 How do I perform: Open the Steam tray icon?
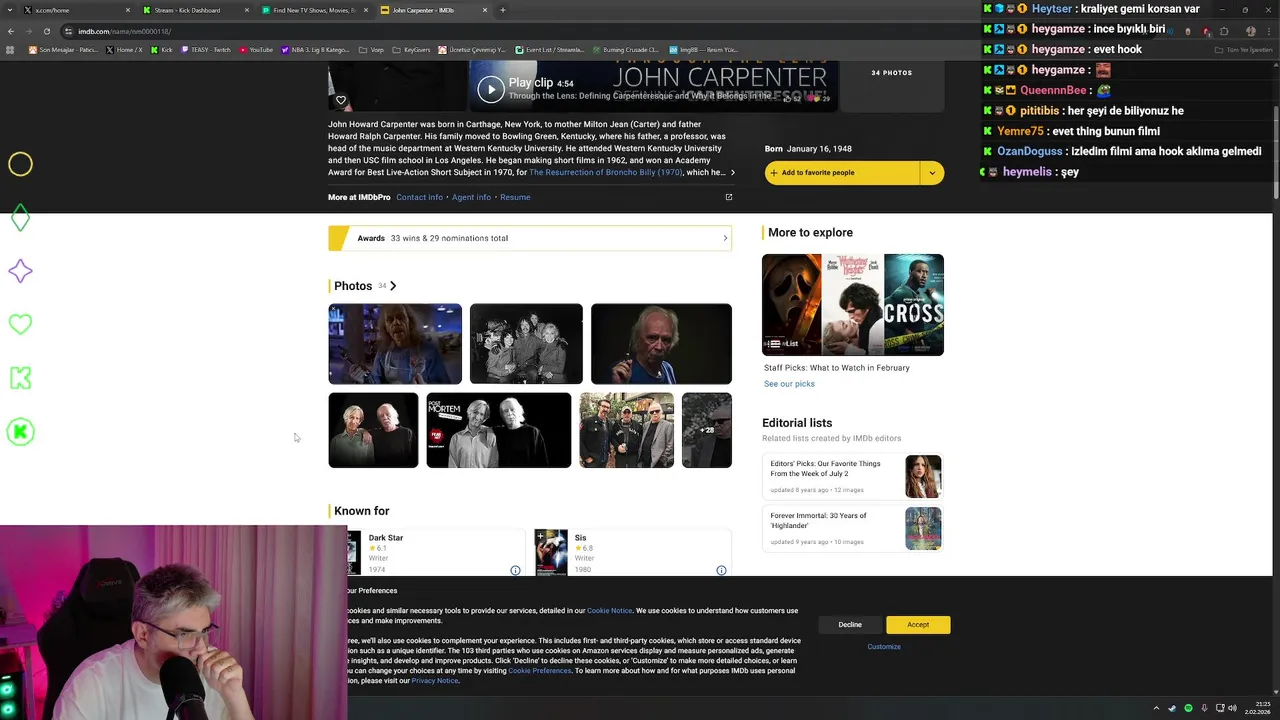(1172, 708)
